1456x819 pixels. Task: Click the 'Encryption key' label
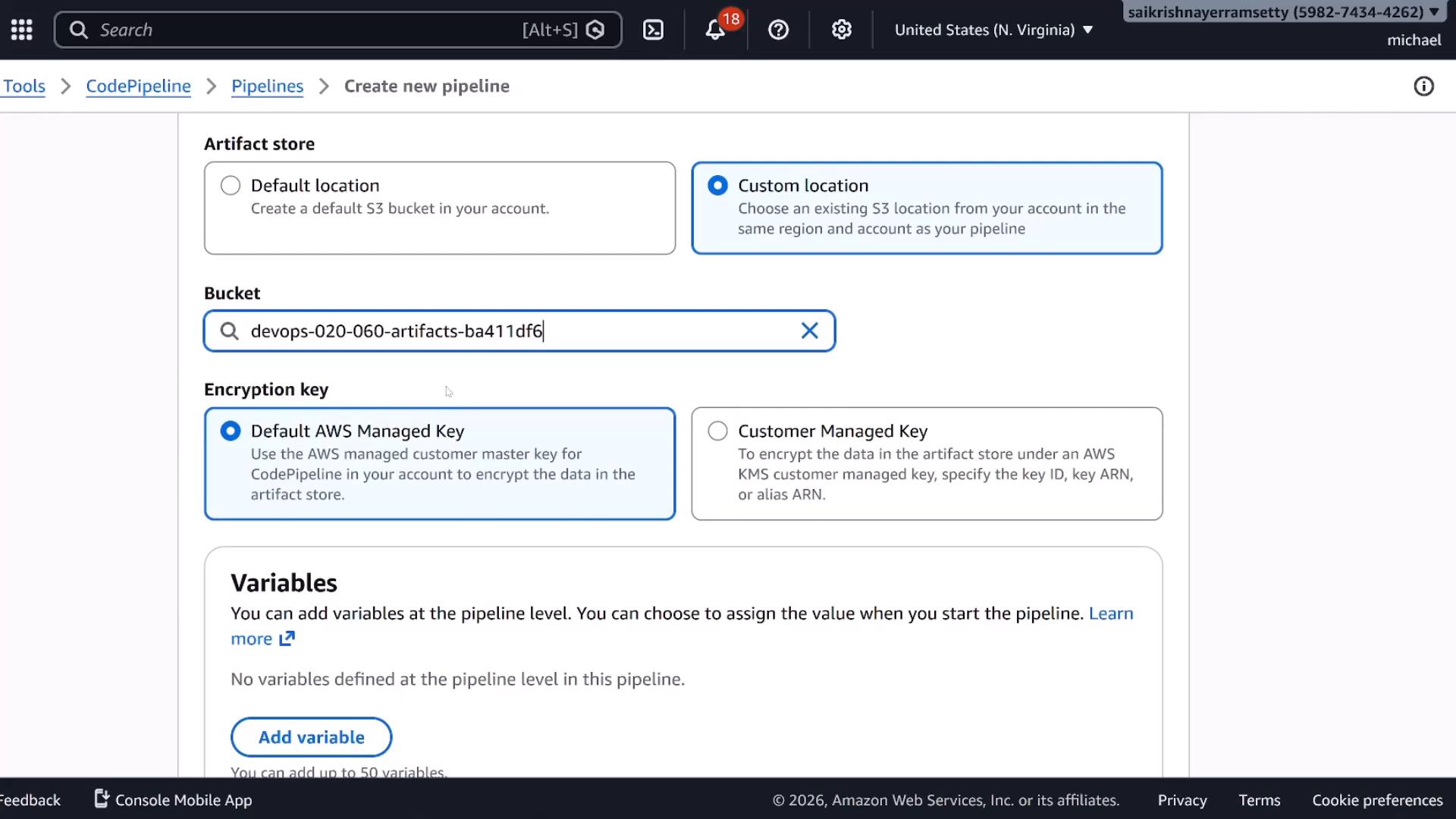click(266, 389)
